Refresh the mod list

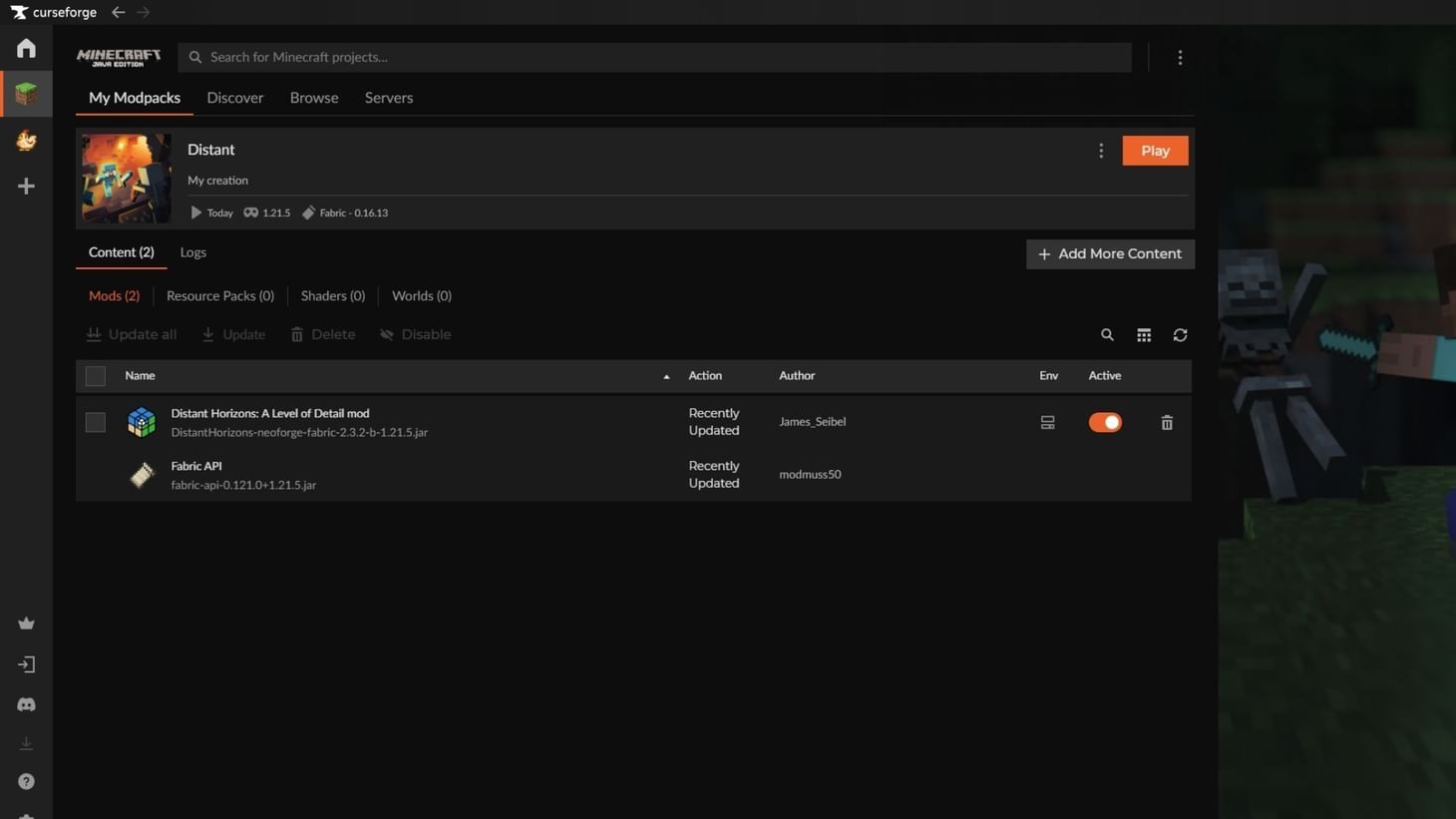coord(1180,334)
